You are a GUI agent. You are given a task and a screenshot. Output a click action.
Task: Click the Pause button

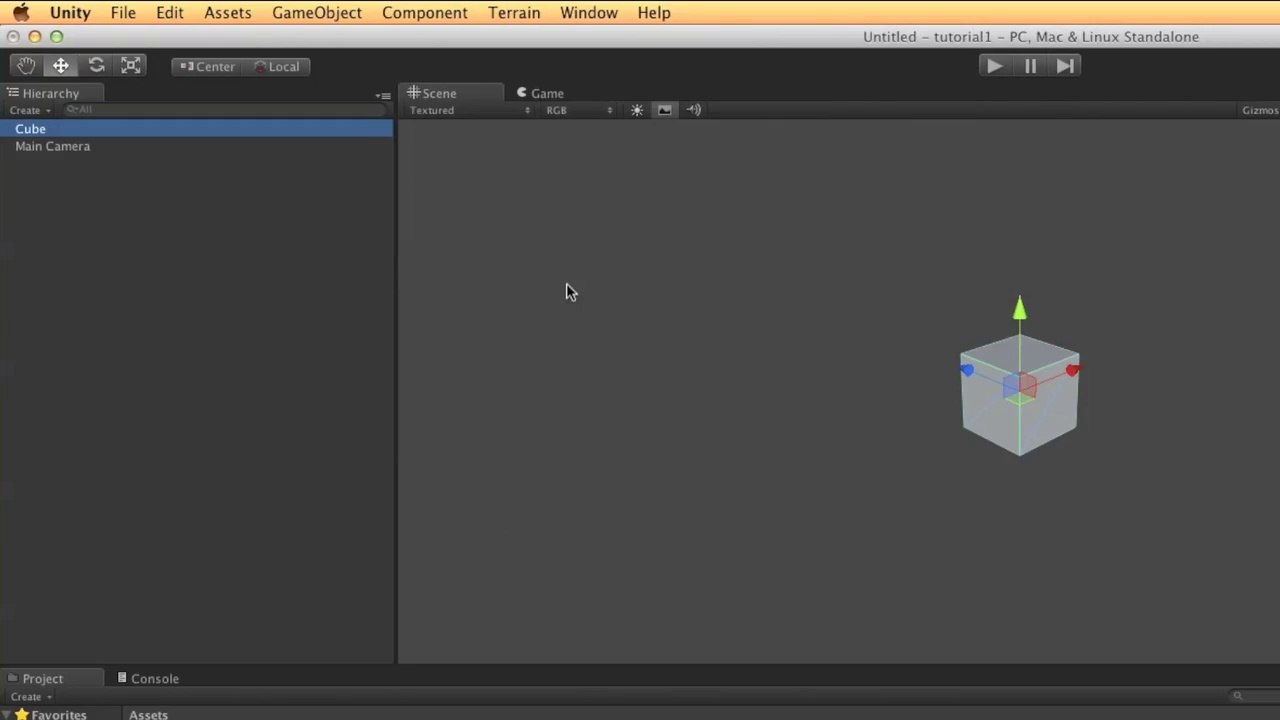click(x=1030, y=66)
